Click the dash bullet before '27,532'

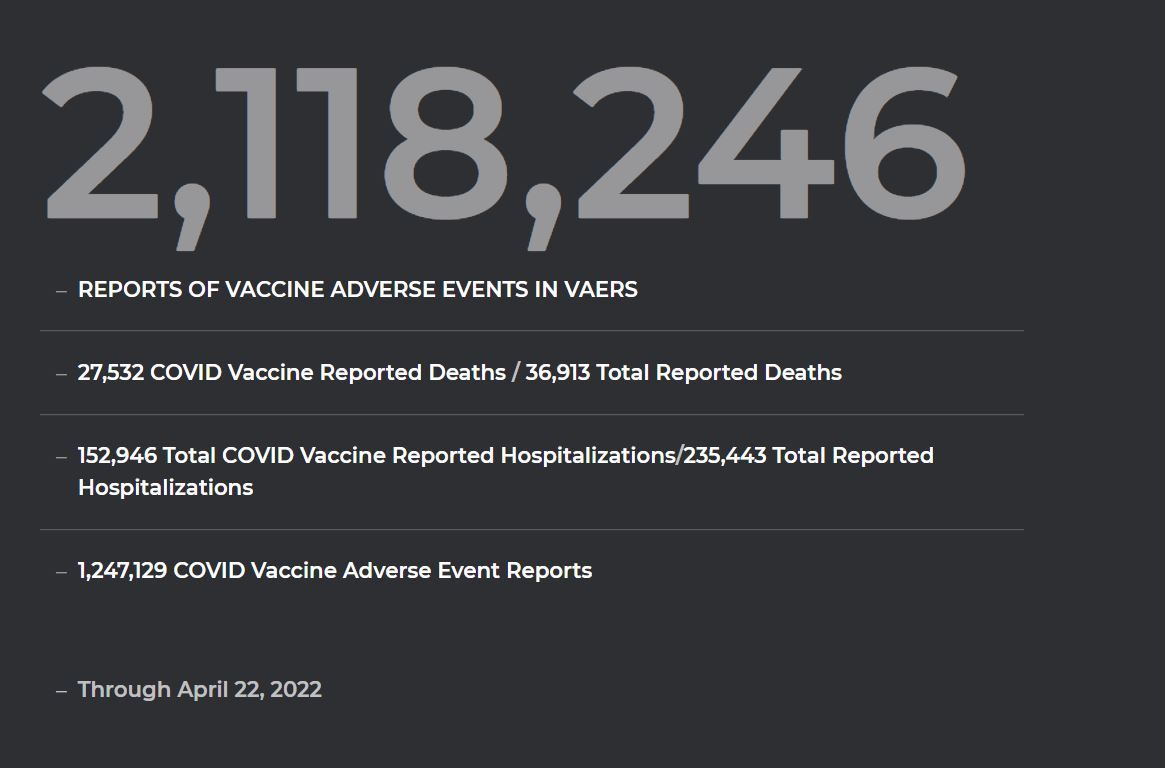(62, 374)
